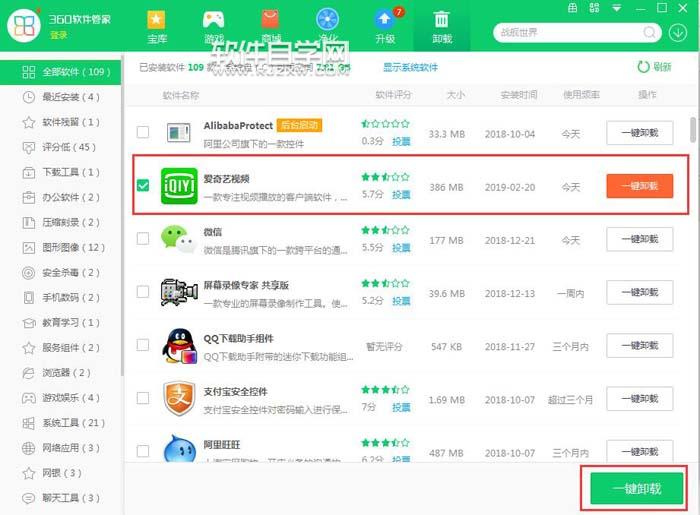Screen dimensions: 700x515
Task: Click the 服务组件 star icon
Action: point(29,348)
